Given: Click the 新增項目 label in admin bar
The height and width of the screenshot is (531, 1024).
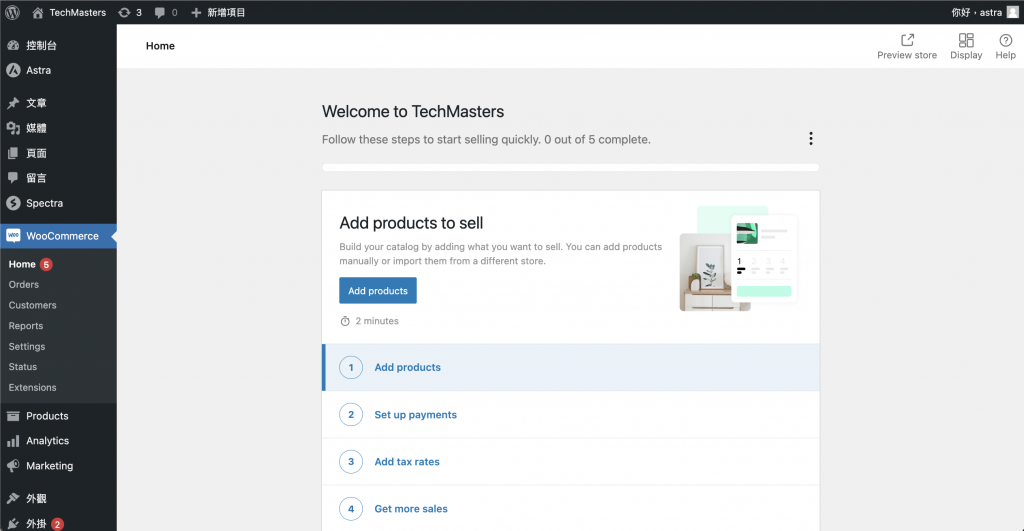Looking at the screenshot, I should [226, 12].
